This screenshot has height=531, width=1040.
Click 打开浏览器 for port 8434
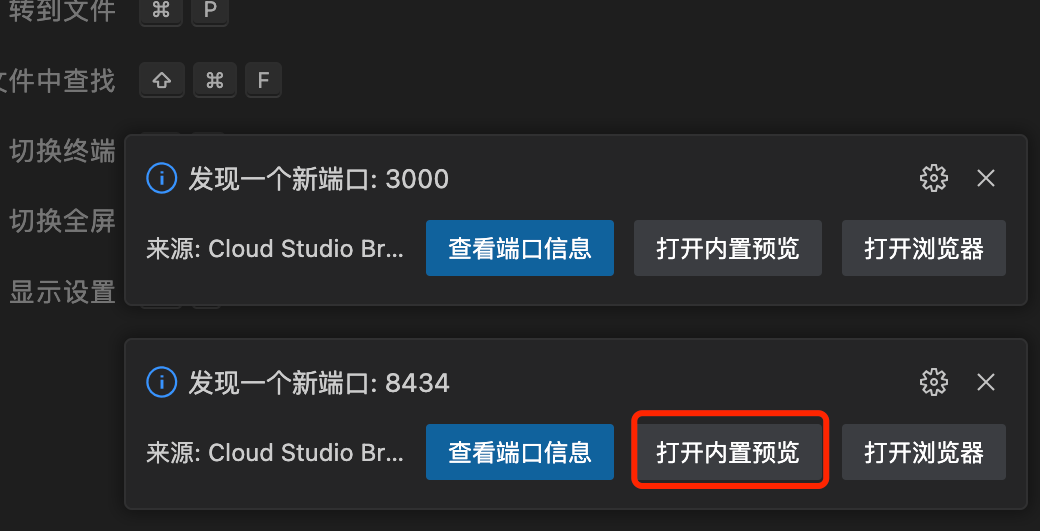[x=924, y=452]
